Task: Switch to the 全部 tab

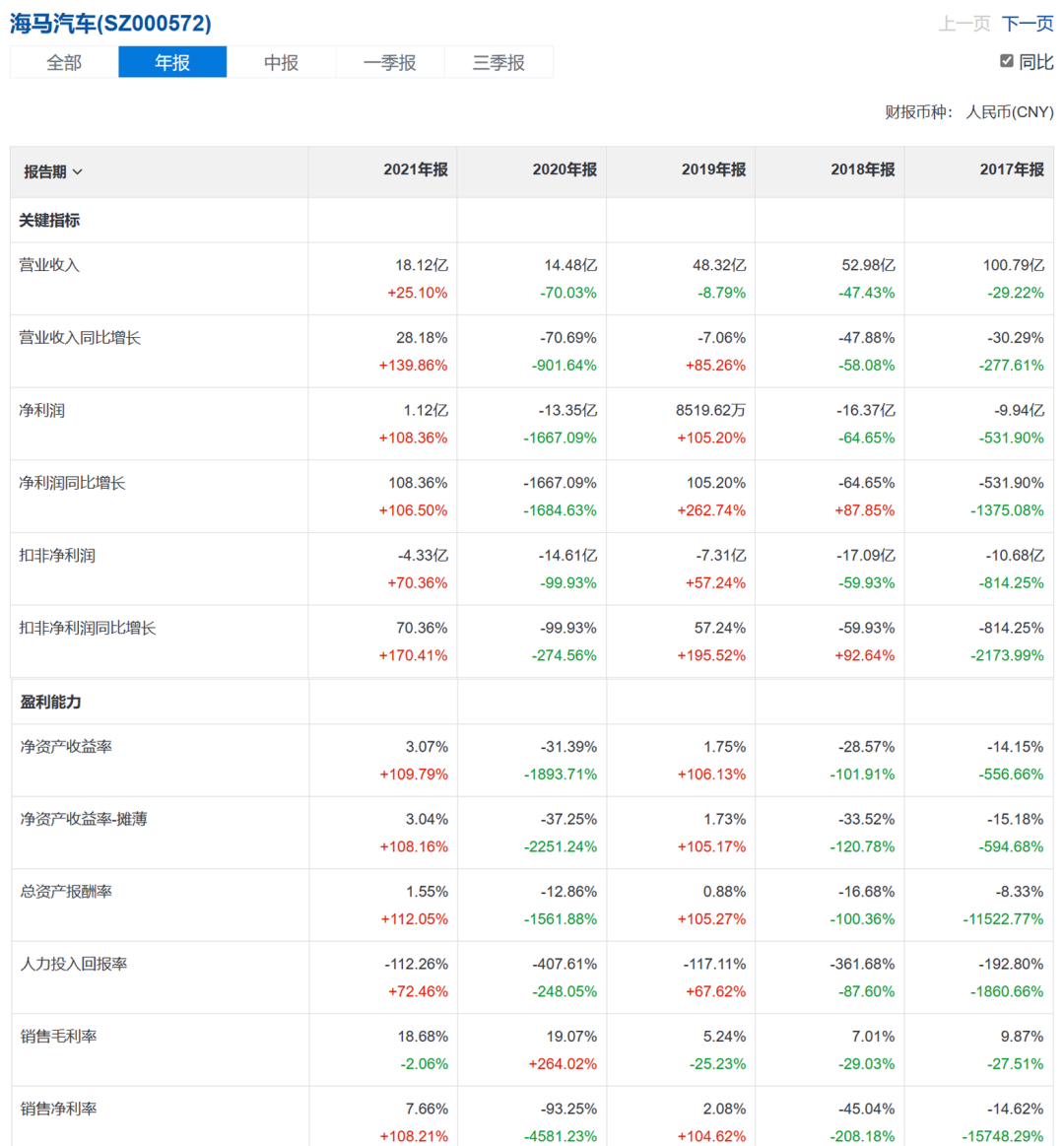Action: pos(64,62)
